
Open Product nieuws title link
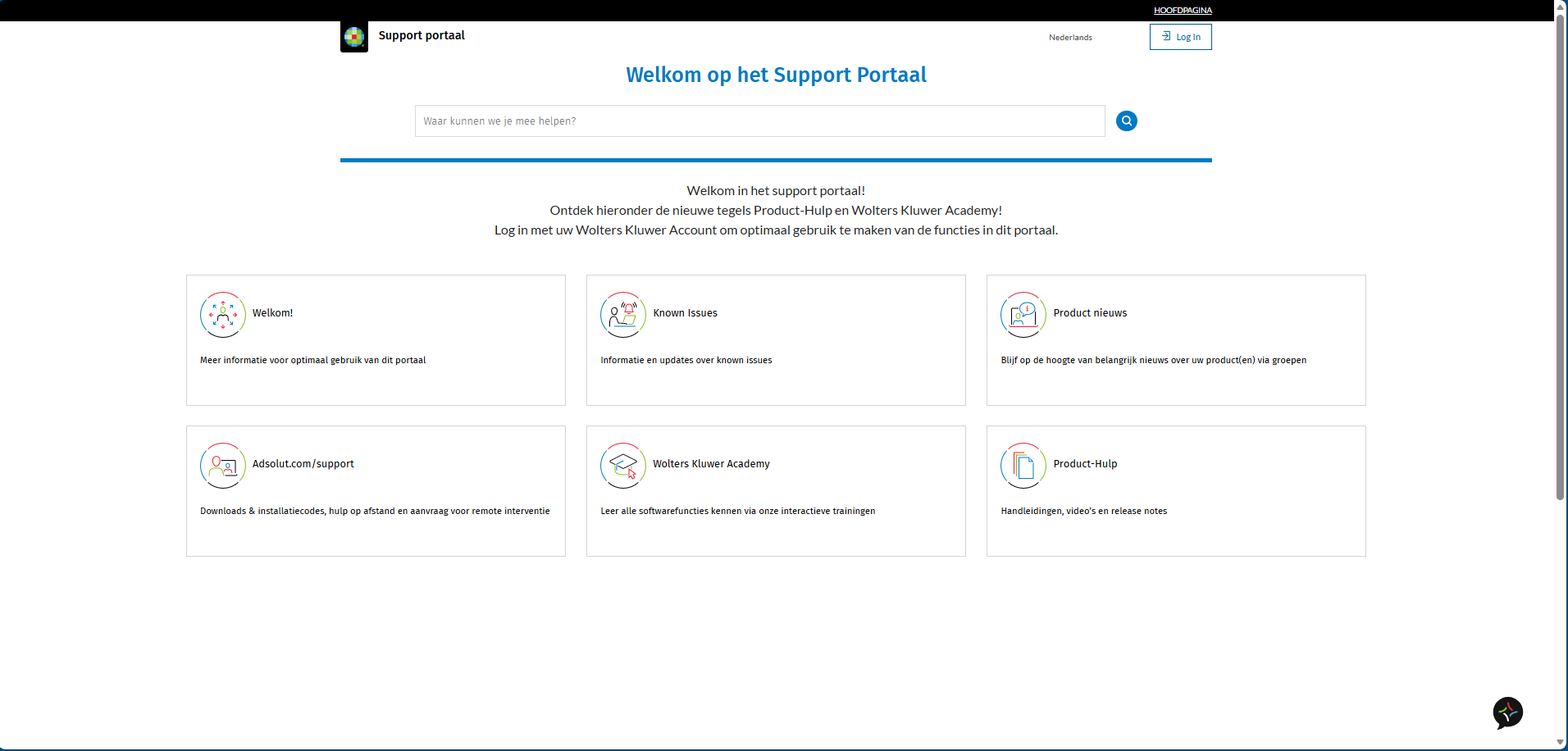(x=1090, y=313)
